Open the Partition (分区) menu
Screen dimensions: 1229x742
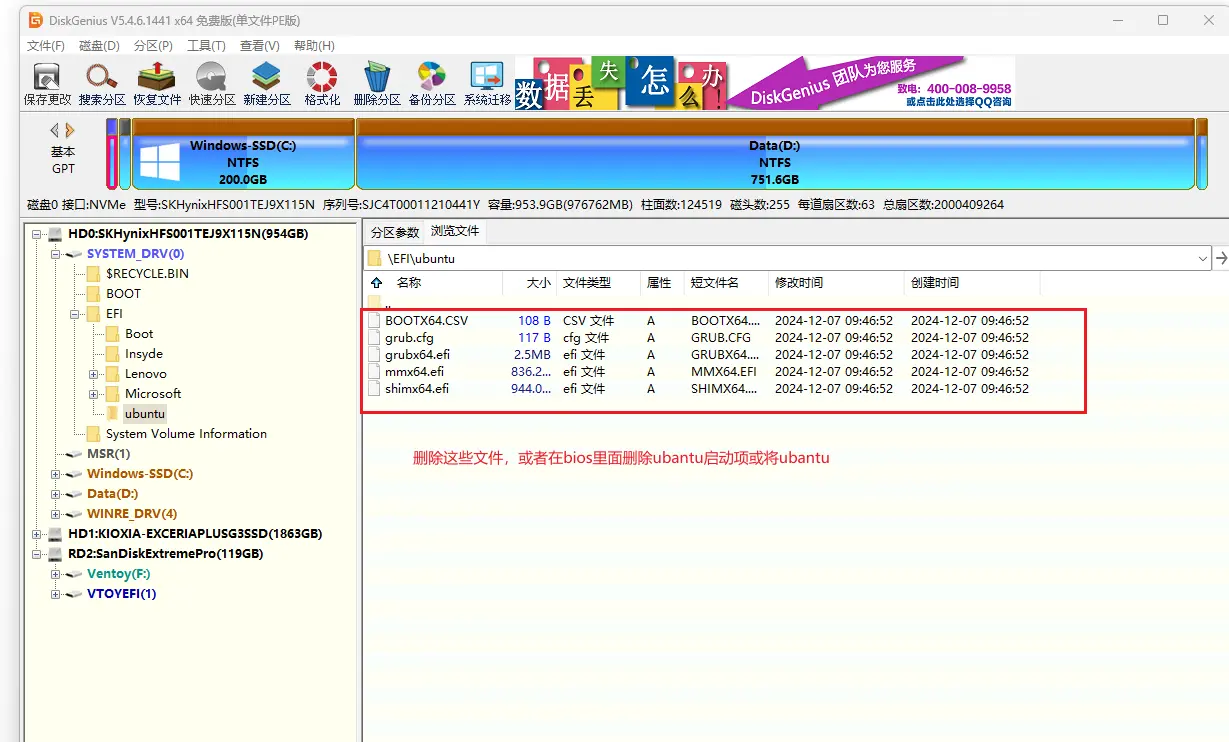153,46
